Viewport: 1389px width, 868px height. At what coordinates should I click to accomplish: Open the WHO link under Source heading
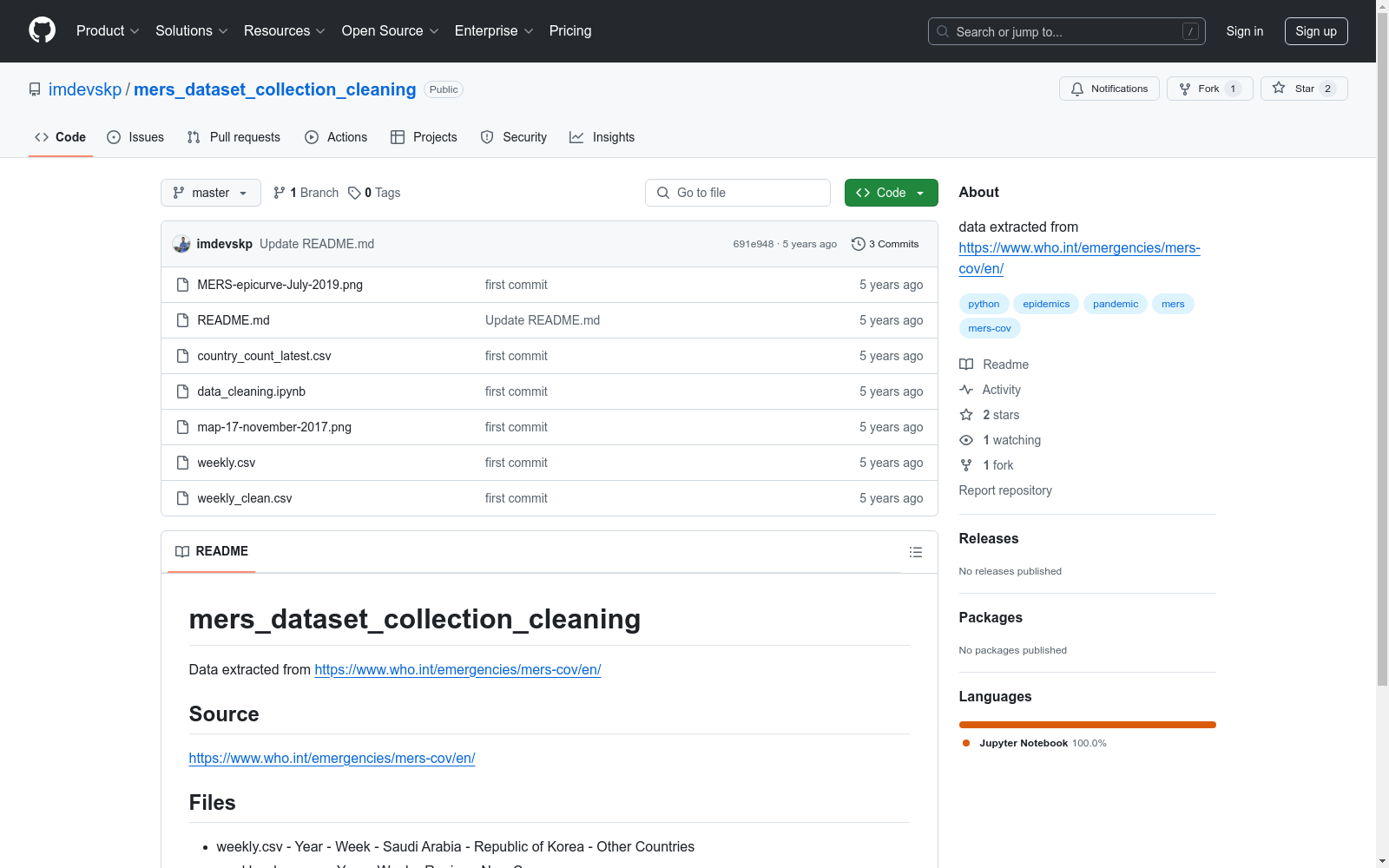coord(332,758)
